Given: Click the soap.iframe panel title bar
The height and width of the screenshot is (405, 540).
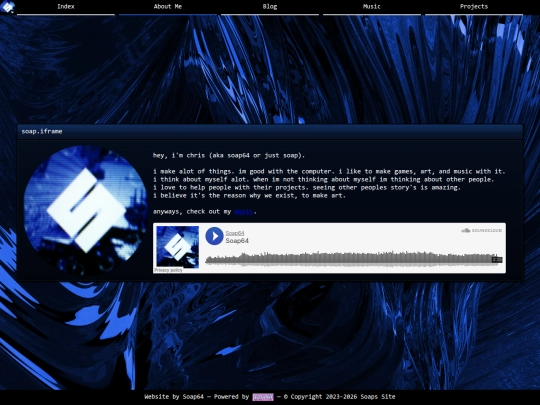Looking at the screenshot, I should pyautogui.click(x=270, y=132).
